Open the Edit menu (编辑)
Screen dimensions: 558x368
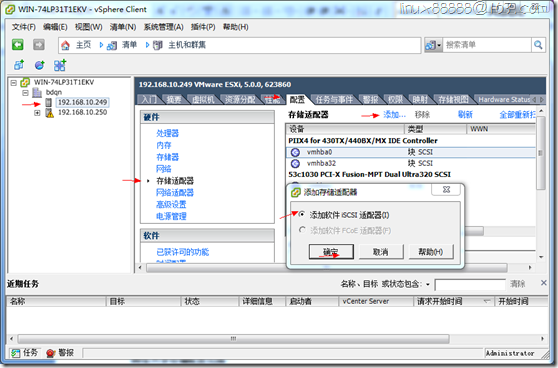pos(55,27)
